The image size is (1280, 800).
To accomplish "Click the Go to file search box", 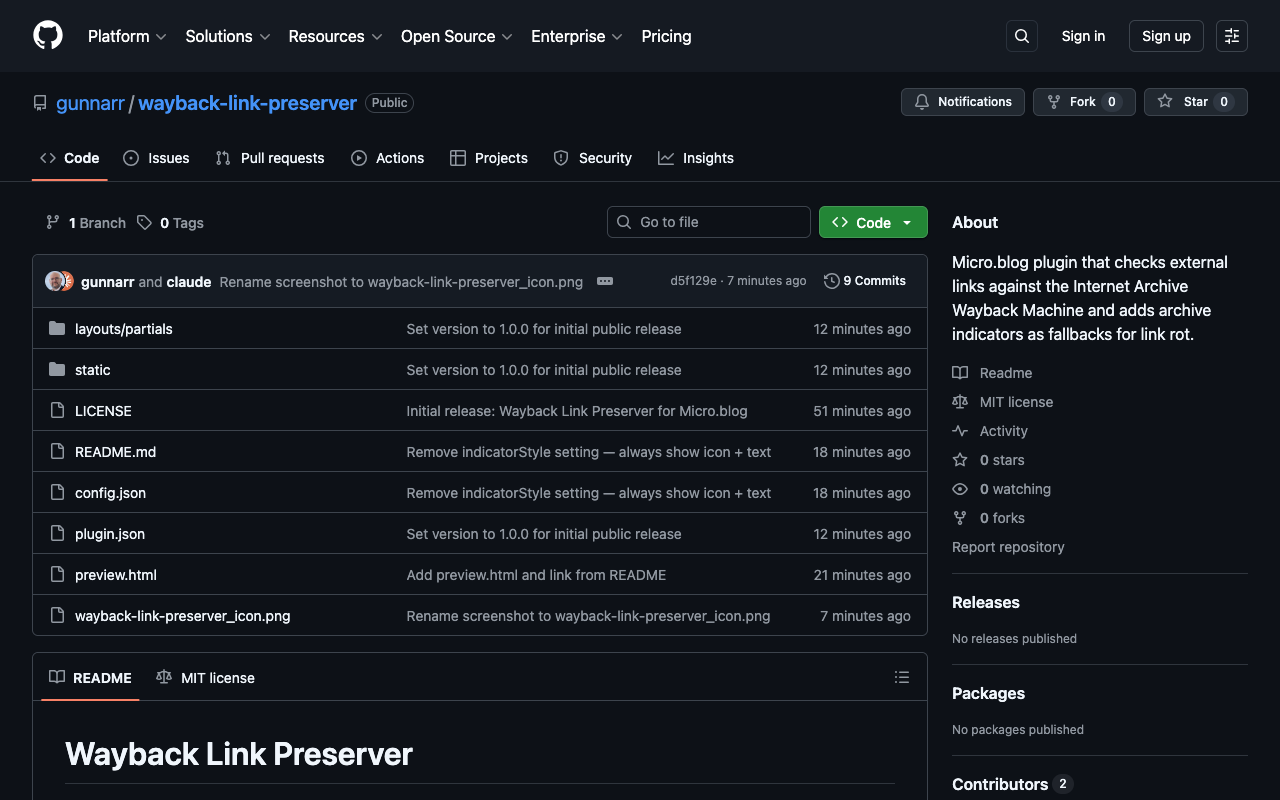I will [708, 222].
